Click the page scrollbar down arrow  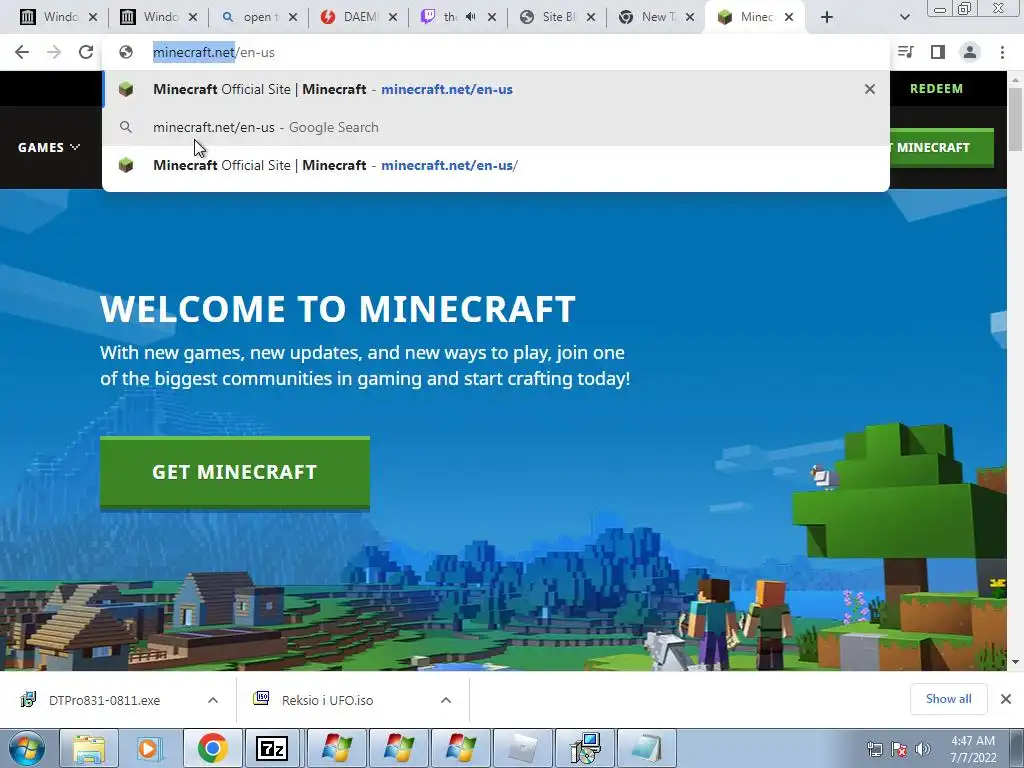[x=1015, y=662]
